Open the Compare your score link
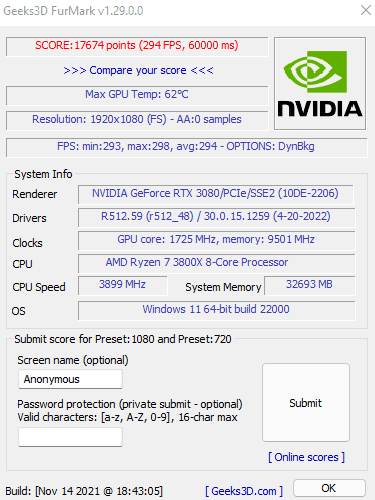The image size is (375, 500). tap(138, 70)
